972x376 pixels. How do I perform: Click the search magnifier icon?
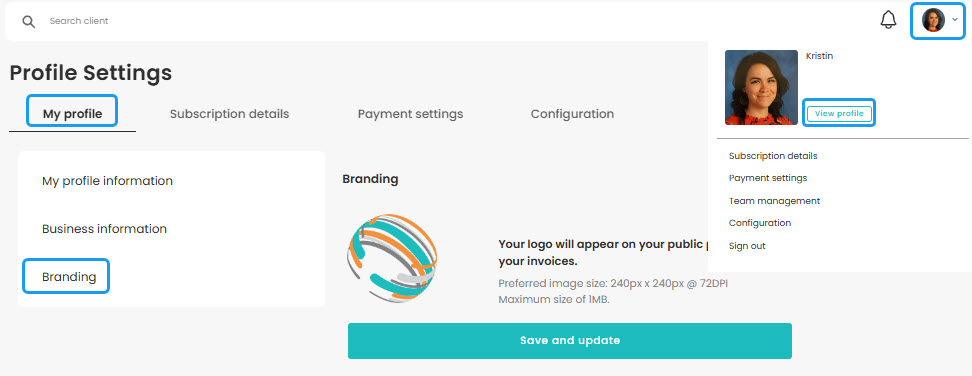tap(29, 21)
